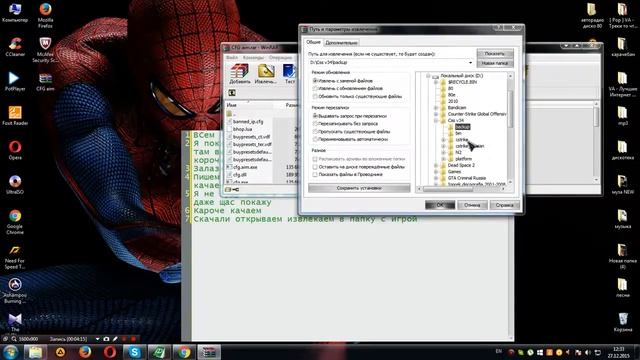Viewport: 640px width, 360px height.
Task: Switch to the Общие tab
Action: (x=313, y=42)
